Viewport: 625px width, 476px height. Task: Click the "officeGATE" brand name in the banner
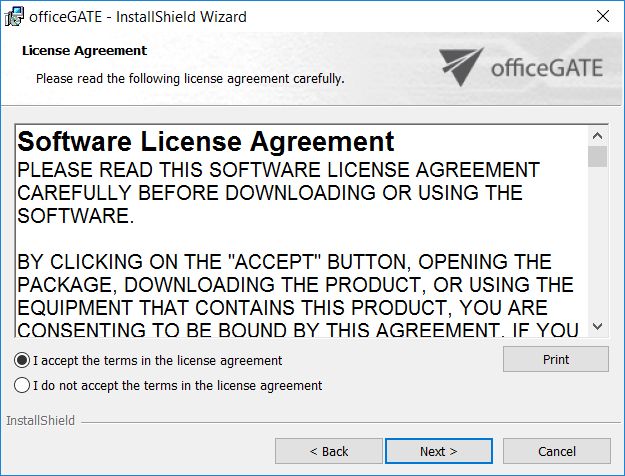click(x=547, y=68)
